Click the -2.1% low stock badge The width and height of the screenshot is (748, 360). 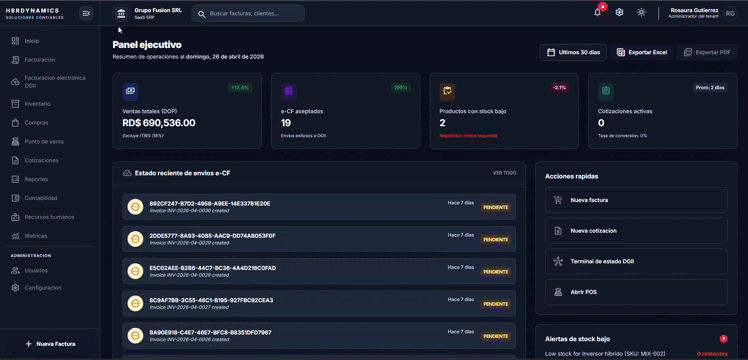point(559,88)
